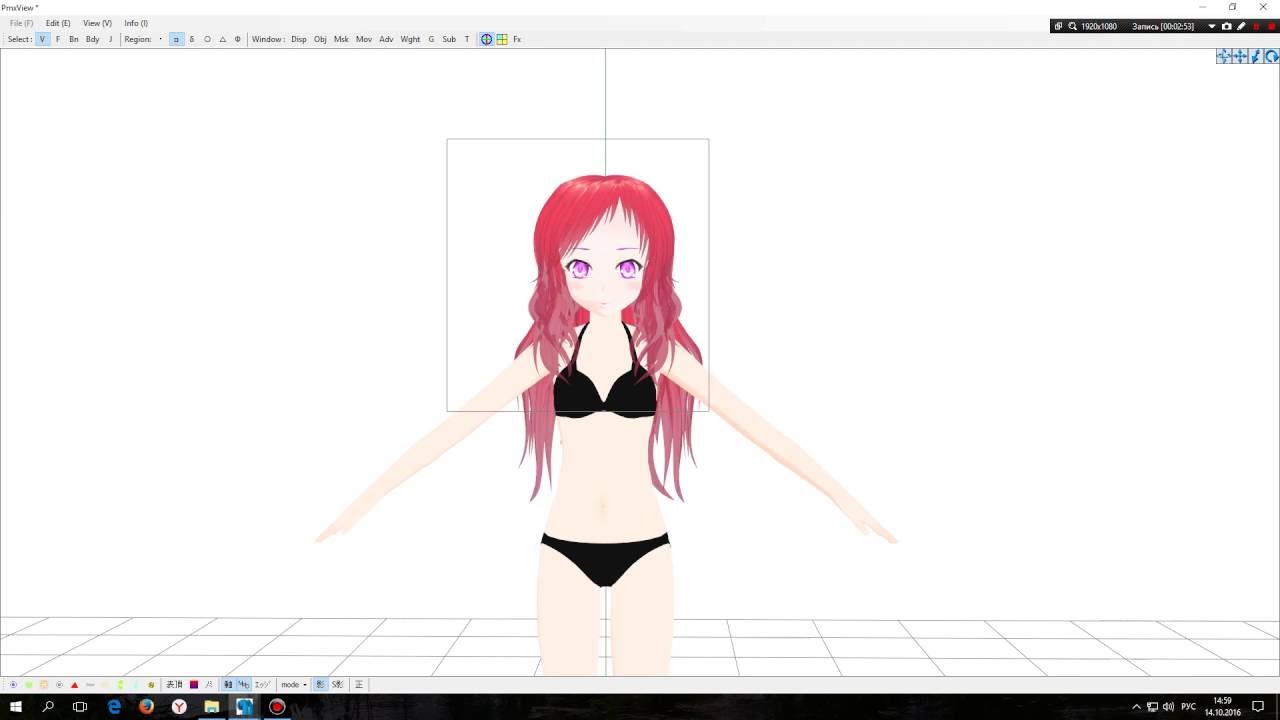This screenshot has width=1280, height=720.
Task: Toggle the Bn bone select mode
Action: [x=74, y=39]
